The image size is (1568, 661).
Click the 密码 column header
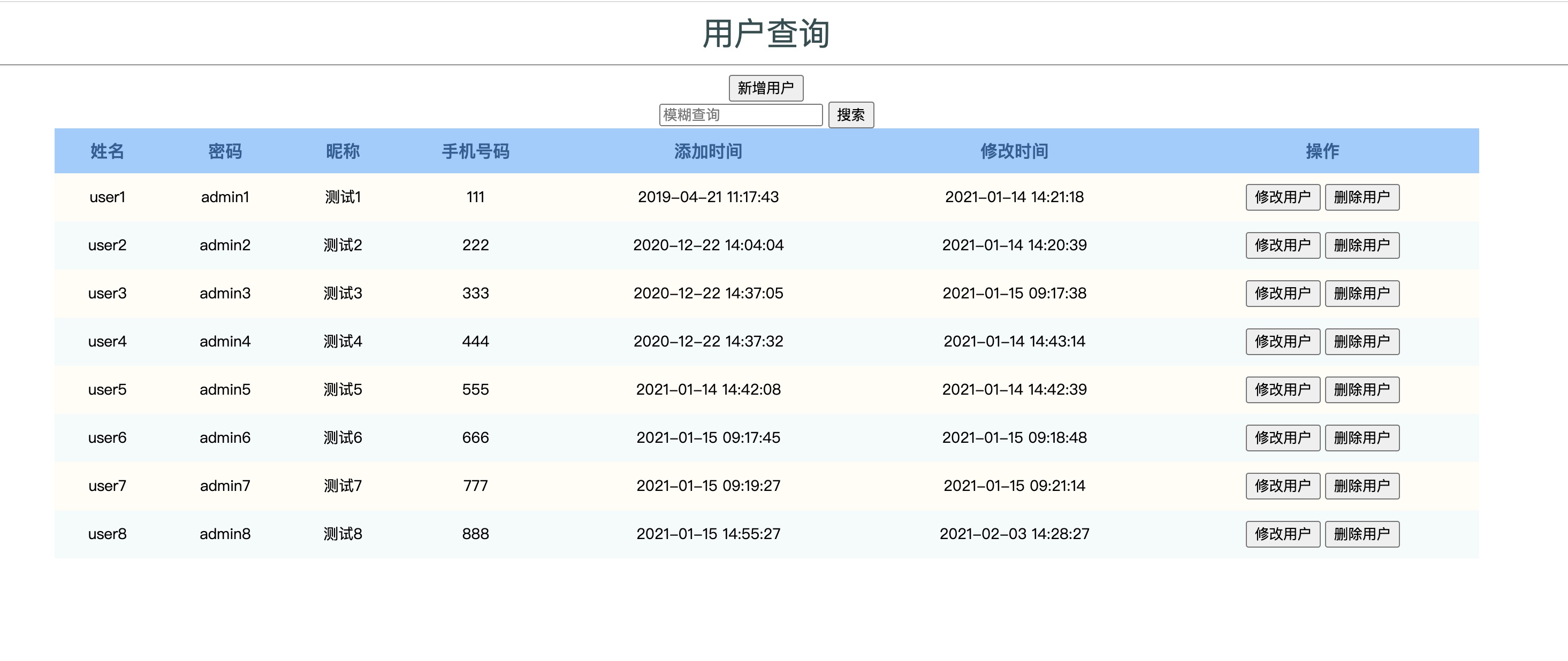pos(225,151)
